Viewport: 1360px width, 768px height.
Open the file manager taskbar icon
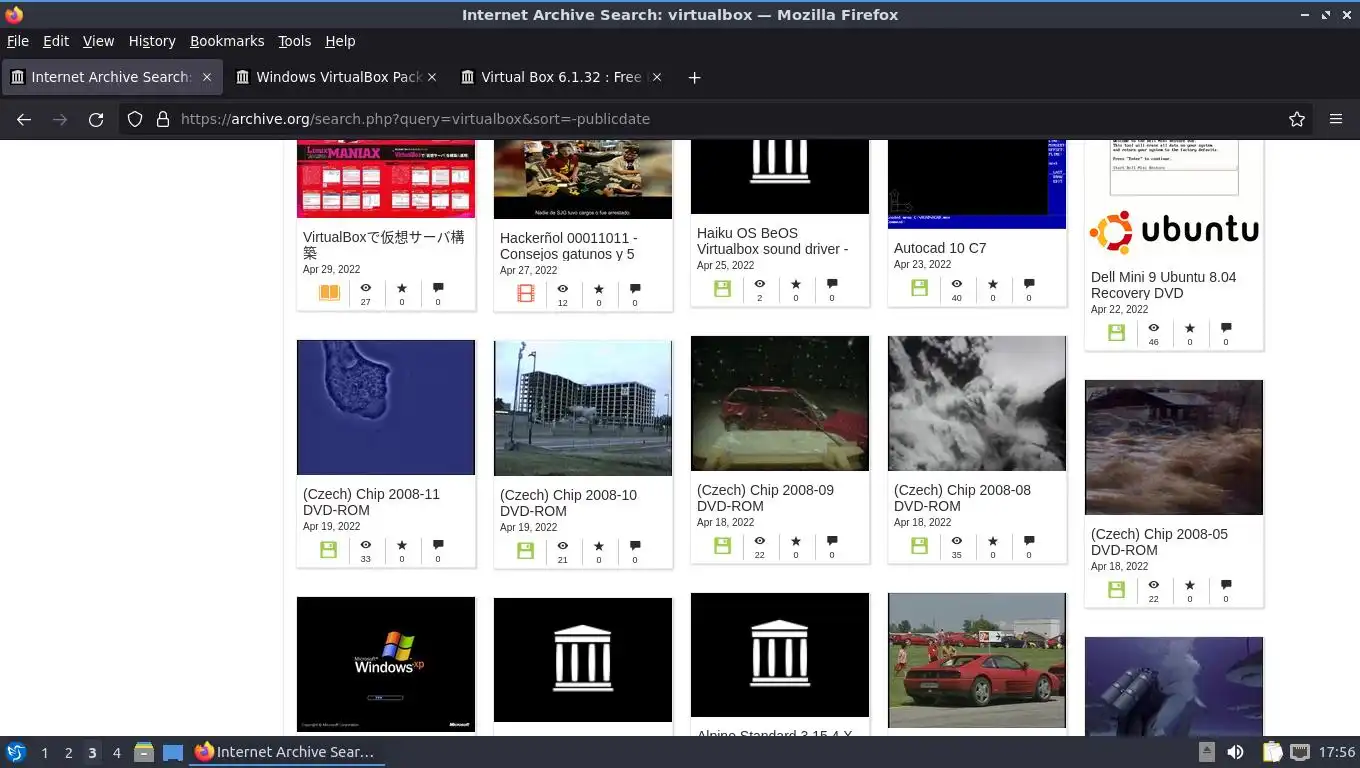pos(144,752)
